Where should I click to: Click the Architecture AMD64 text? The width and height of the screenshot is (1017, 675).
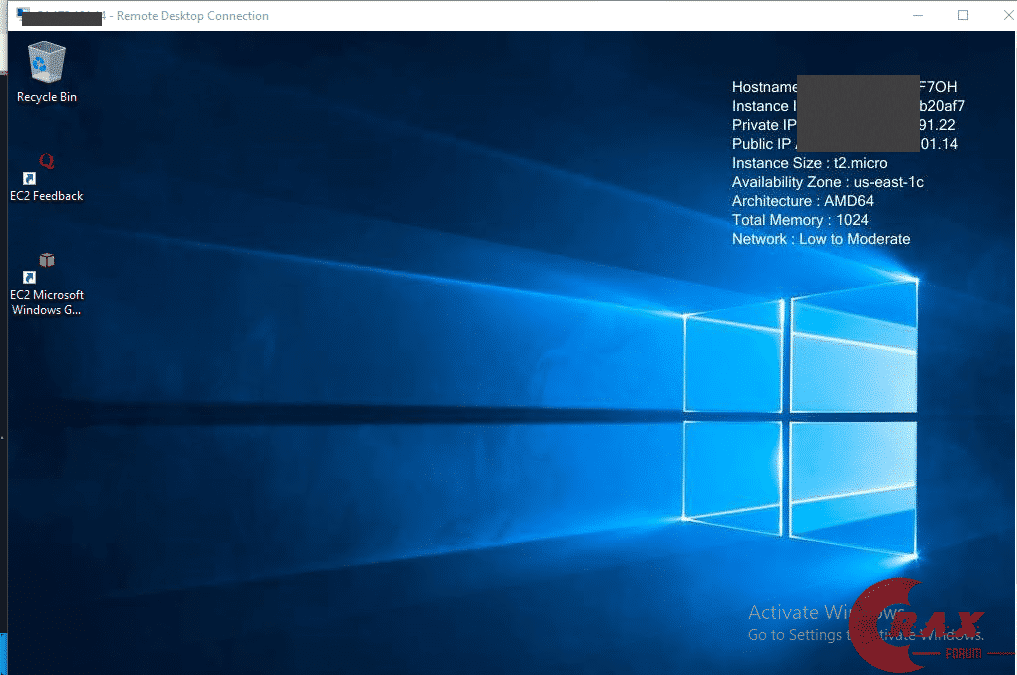[x=802, y=201]
